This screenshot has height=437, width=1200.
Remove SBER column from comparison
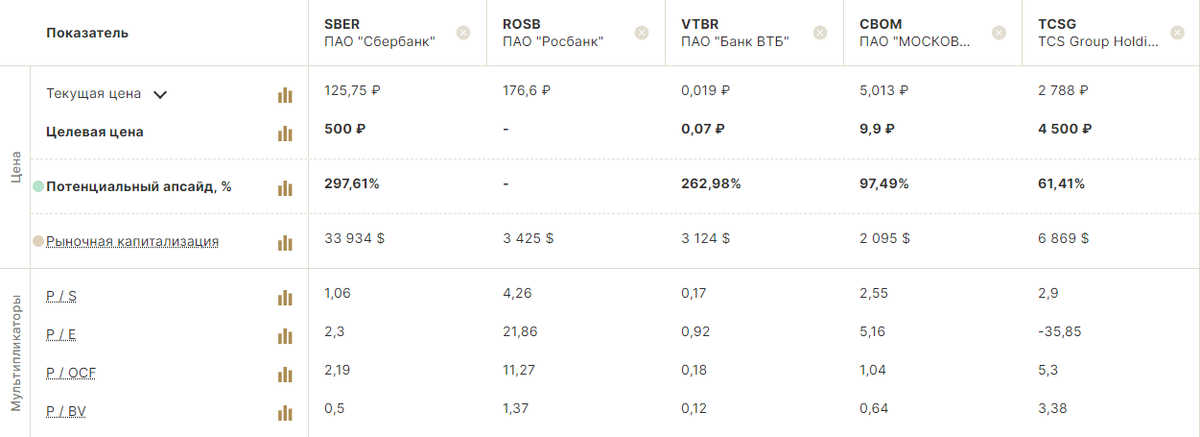click(x=463, y=33)
